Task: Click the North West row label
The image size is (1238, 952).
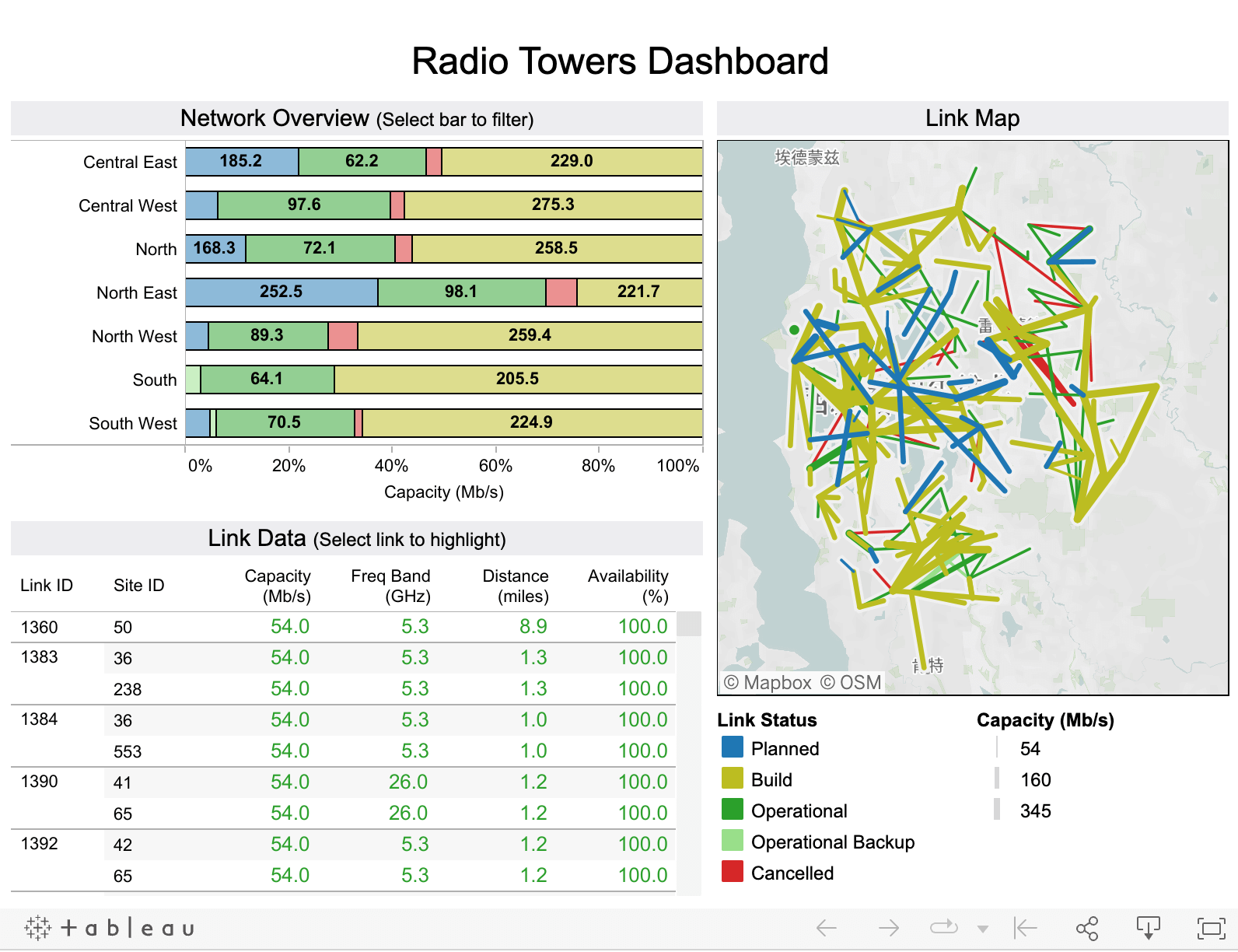Action: (x=135, y=336)
